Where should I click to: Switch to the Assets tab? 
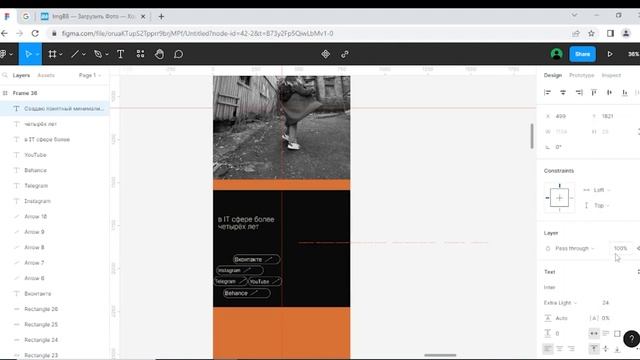(46, 75)
